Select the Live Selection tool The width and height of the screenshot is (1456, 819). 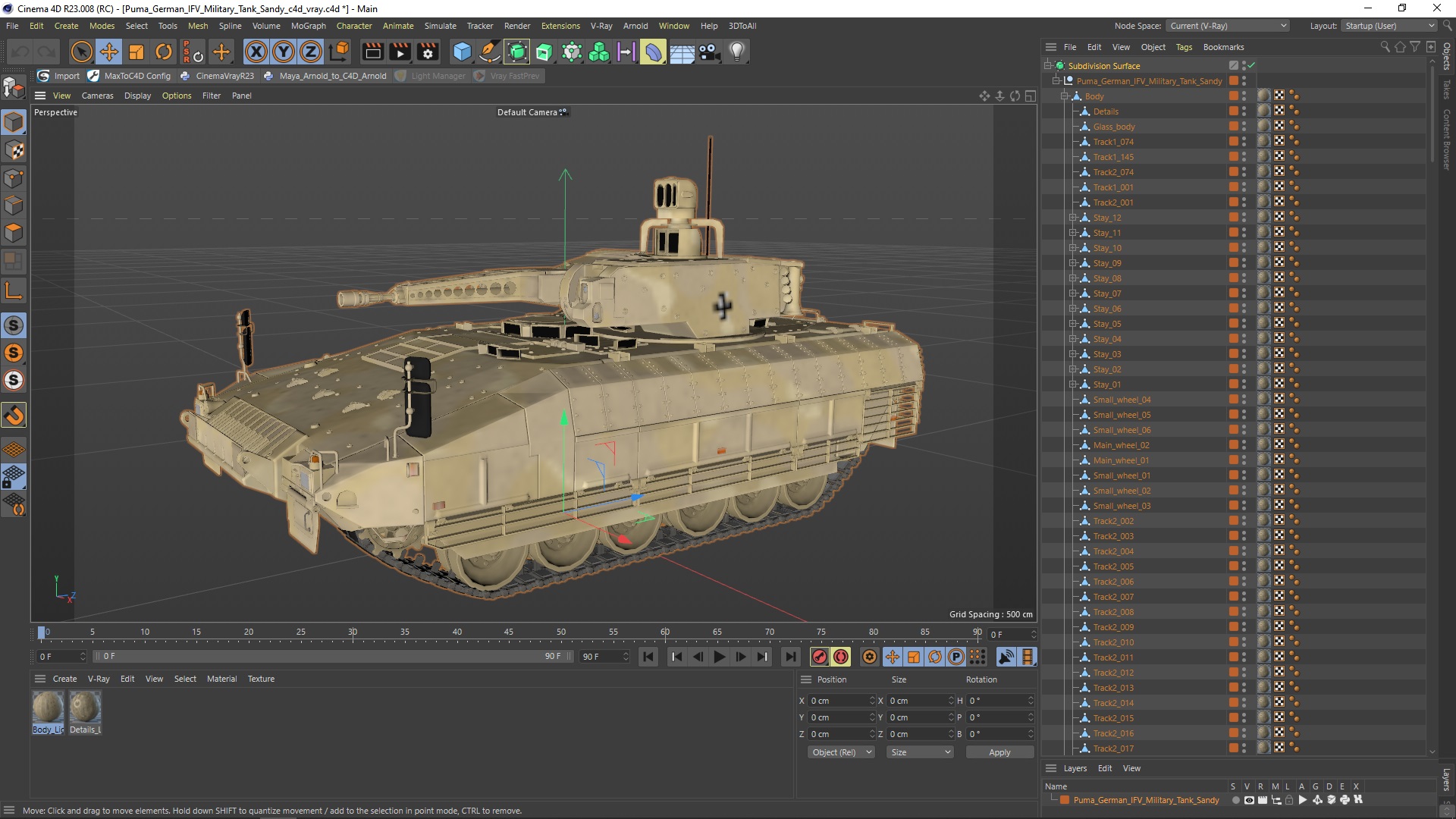(81, 52)
